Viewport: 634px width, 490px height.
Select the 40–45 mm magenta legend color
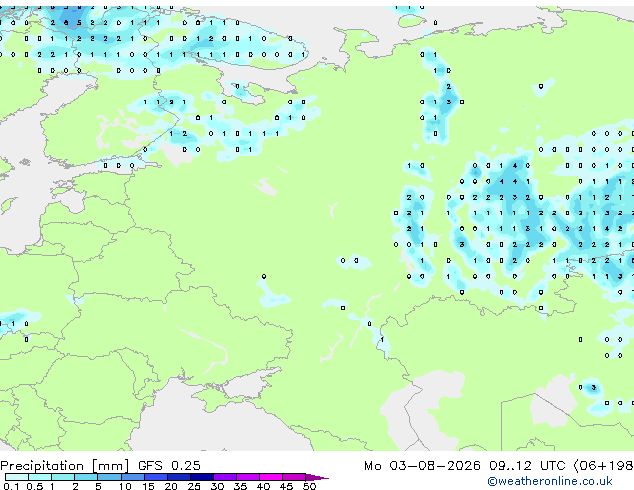tap(271, 477)
